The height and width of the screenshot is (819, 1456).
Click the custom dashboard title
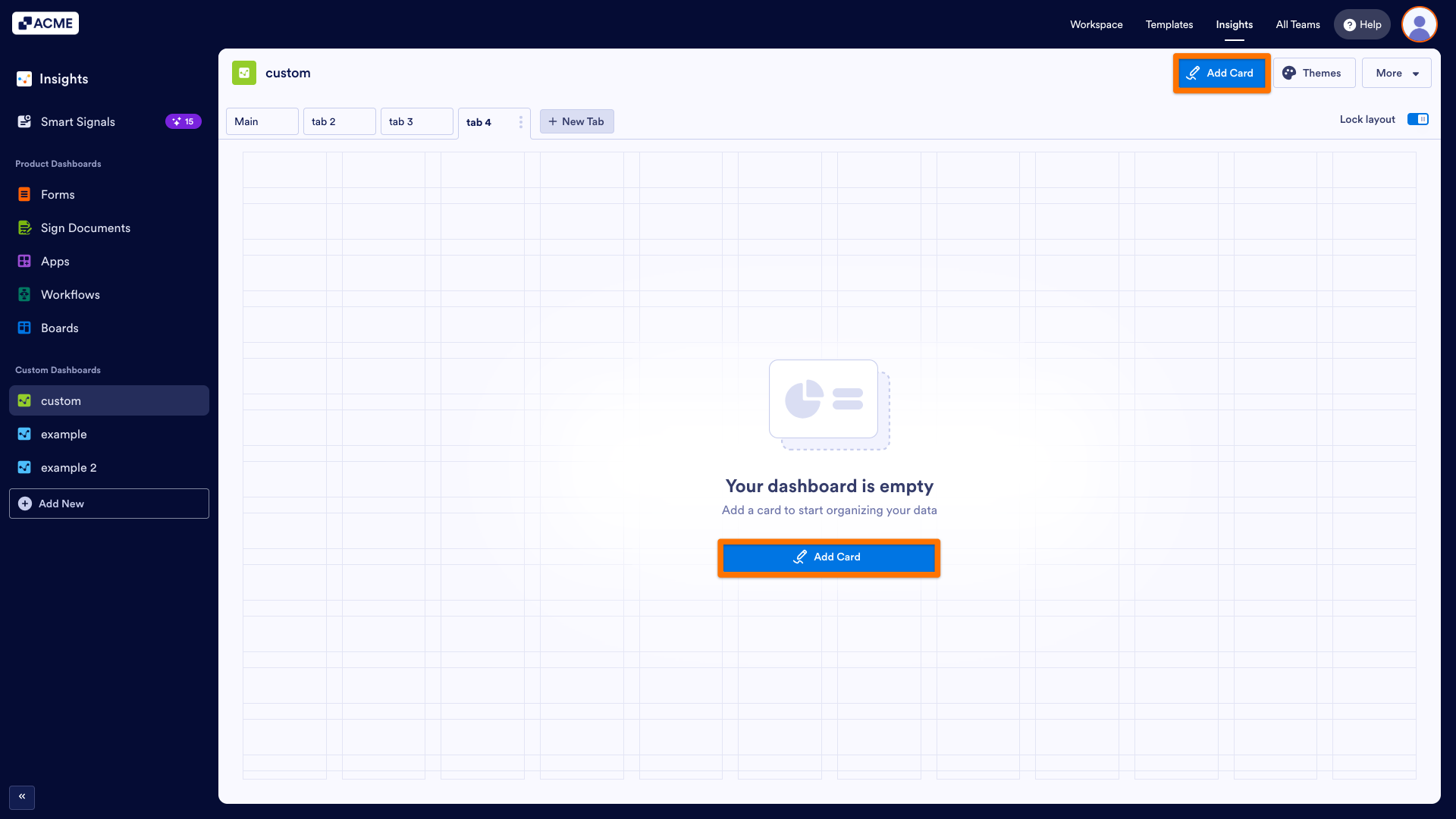tap(288, 73)
